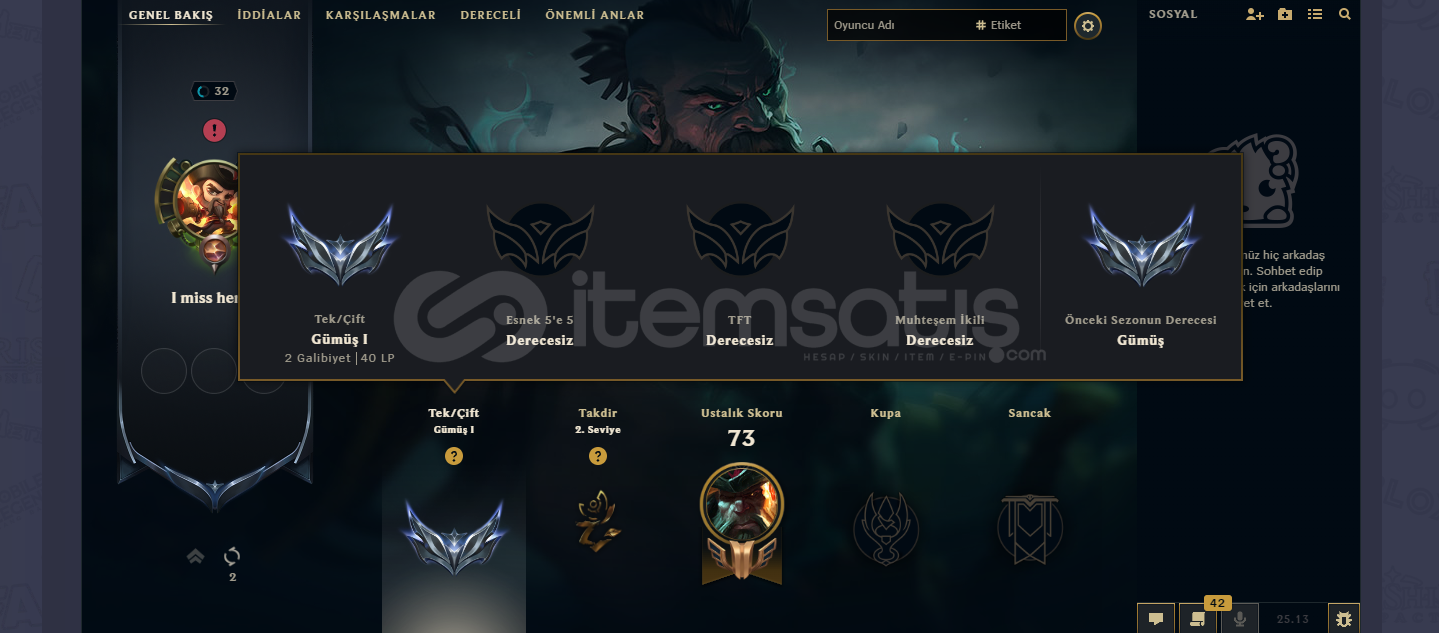Click the social search magnifier icon
The height and width of the screenshot is (633, 1439).
tap(1345, 15)
